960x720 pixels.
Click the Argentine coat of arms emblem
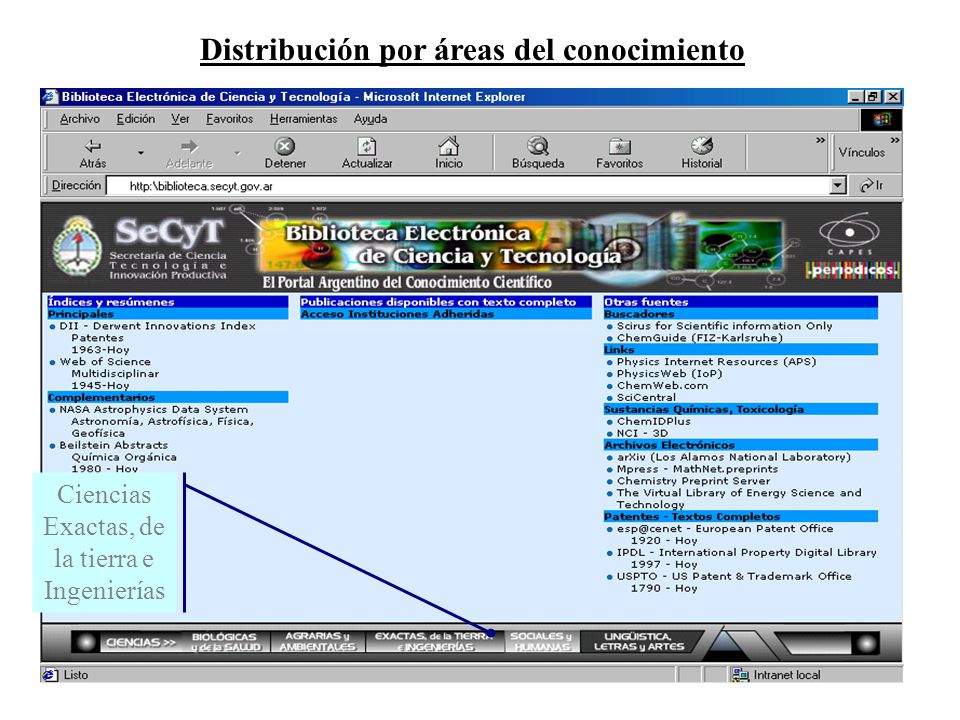pos(77,246)
